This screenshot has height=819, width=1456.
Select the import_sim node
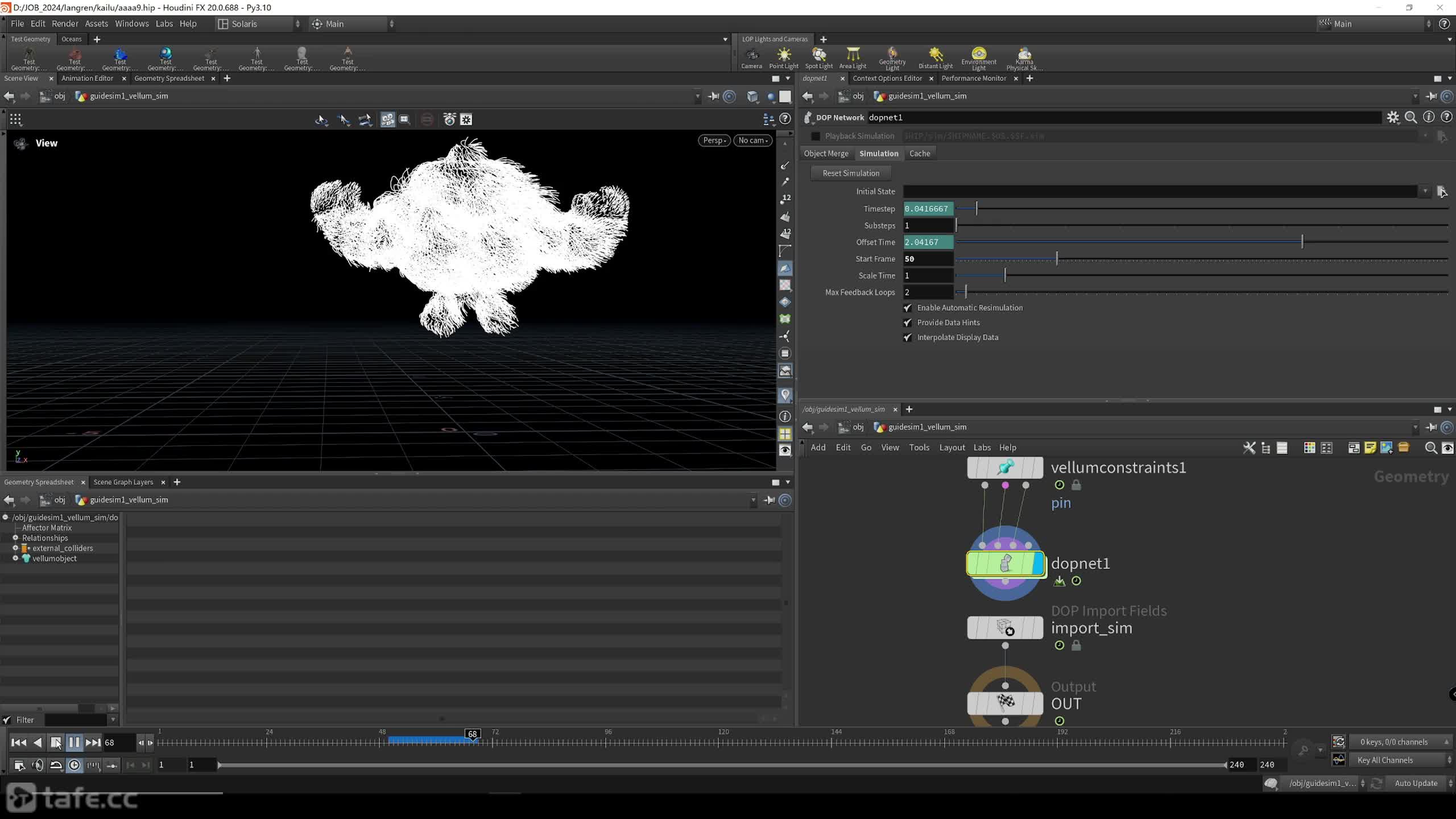tap(1005, 628)
